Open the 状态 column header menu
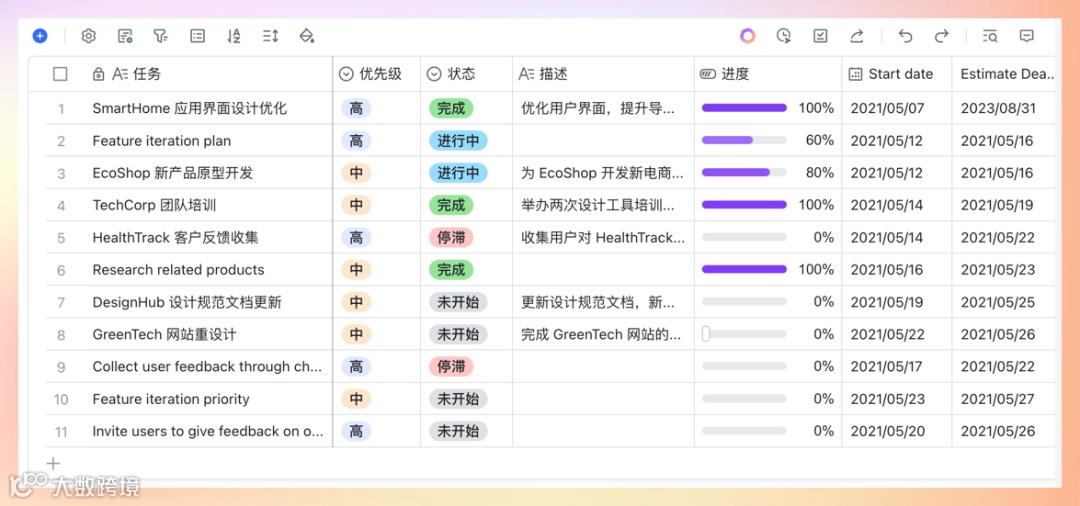This screenshot has height=506, width=1080. pyautogui.click(x=466, y=74)
